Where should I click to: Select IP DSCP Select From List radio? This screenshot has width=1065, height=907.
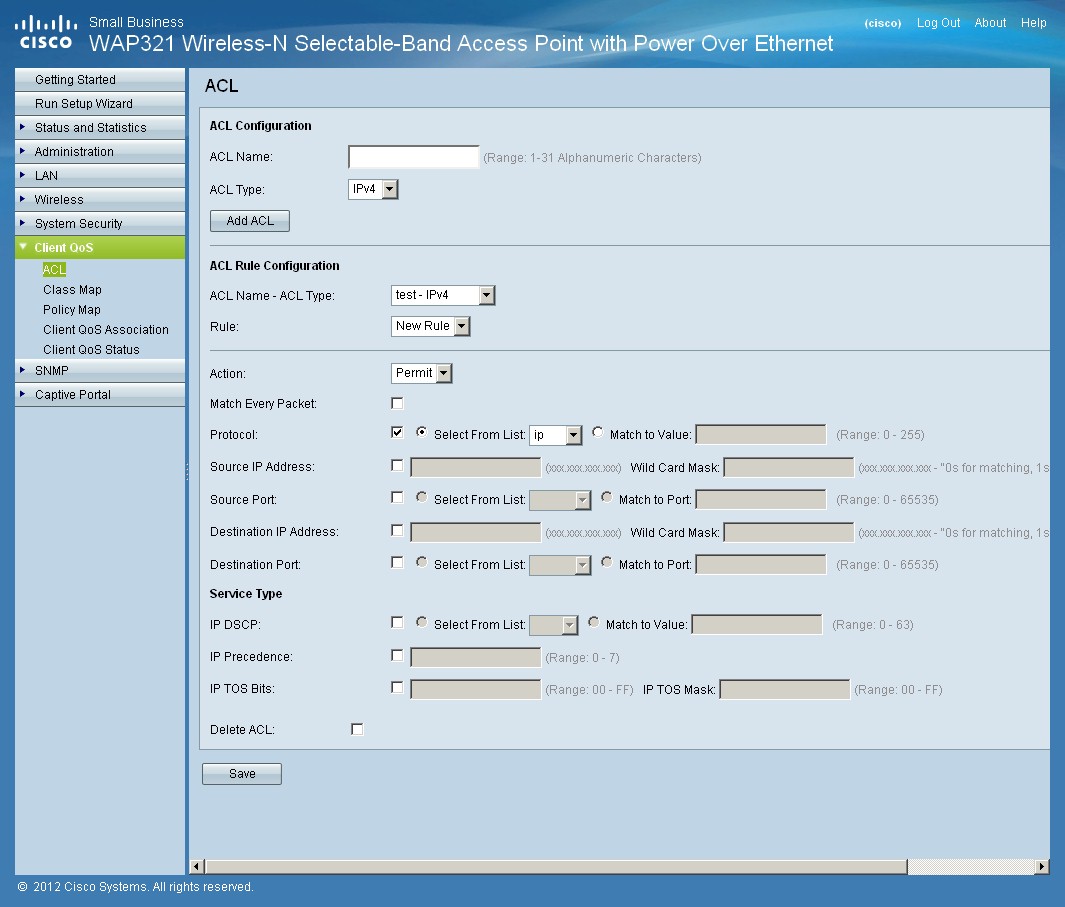coord(422,622)
